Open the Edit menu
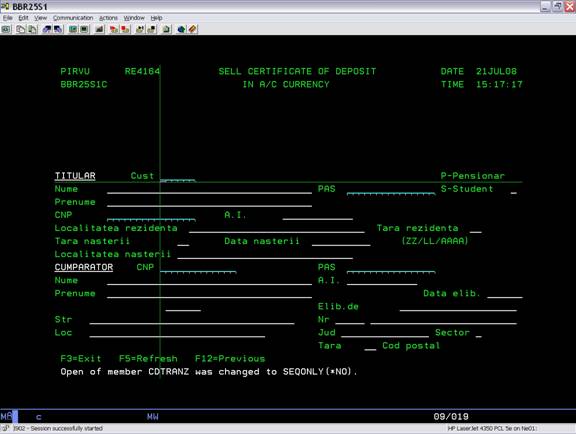 coord(23,18)
